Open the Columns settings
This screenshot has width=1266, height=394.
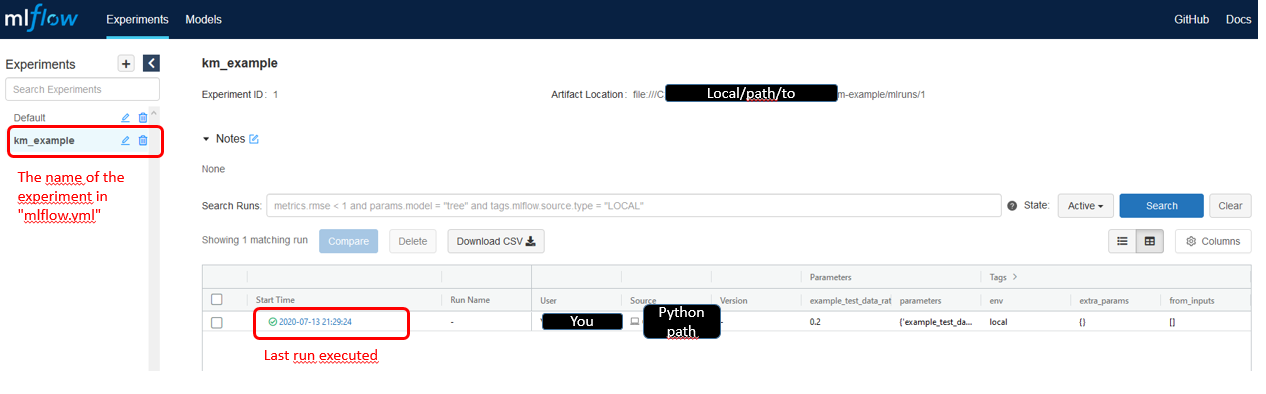point(1213,241)
